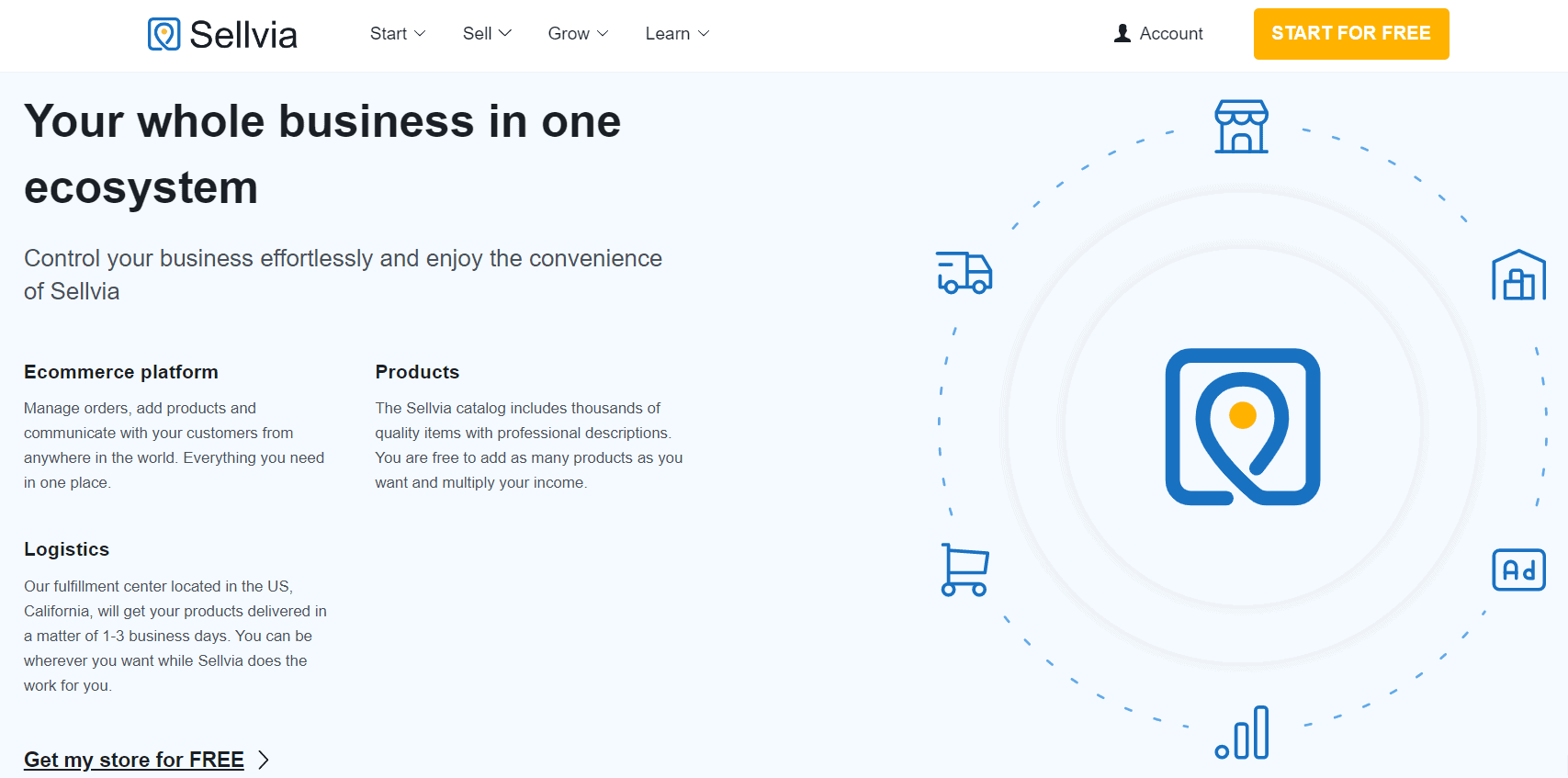1568x778 pixels.
Task: Click the Account user silhouette icon
Action: coord(1122,34)
